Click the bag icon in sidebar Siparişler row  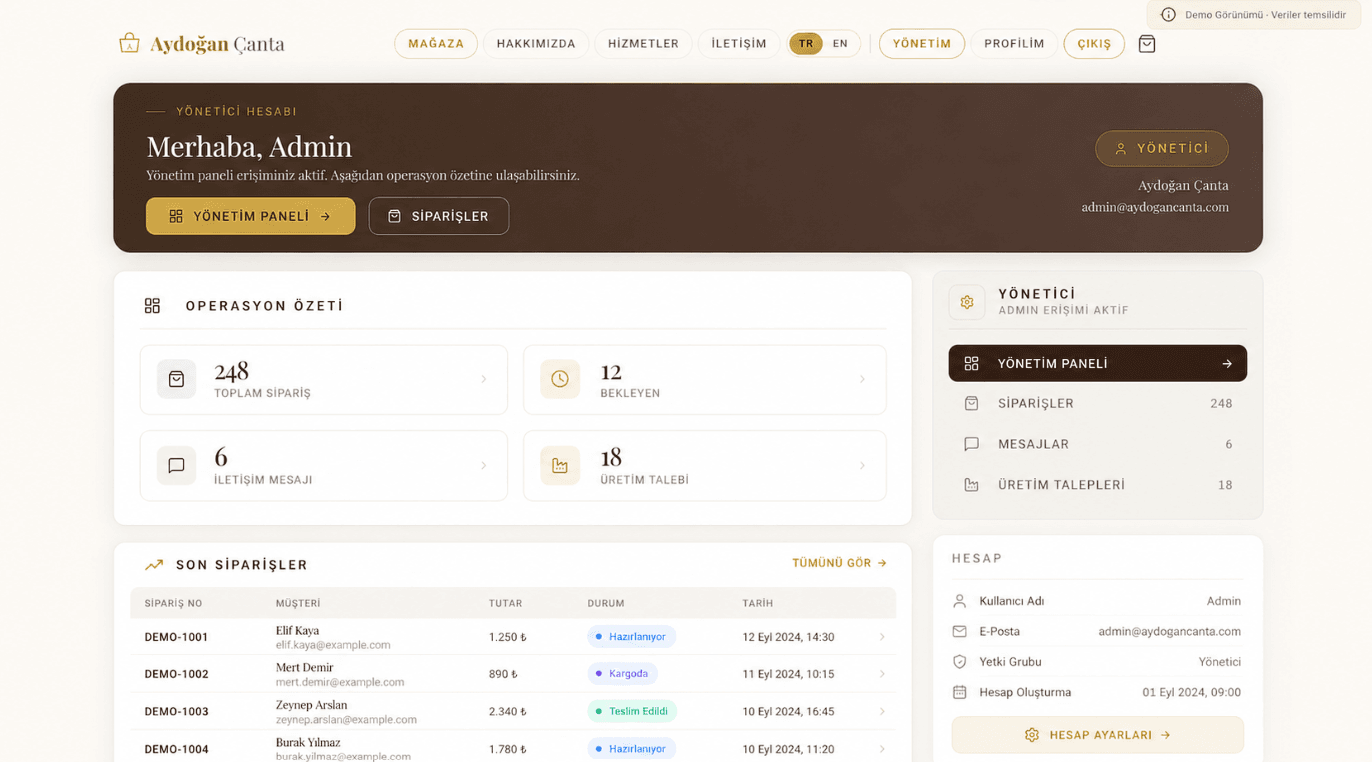971,404
